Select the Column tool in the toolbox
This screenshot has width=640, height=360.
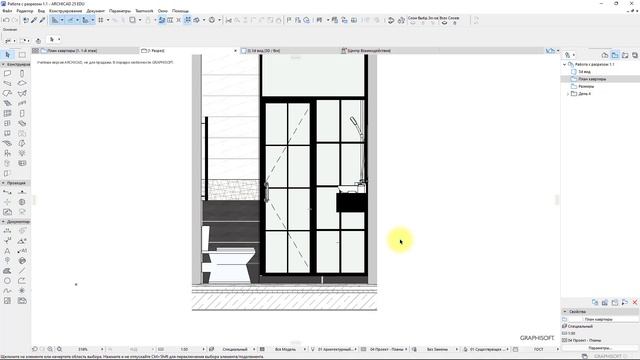22,73
